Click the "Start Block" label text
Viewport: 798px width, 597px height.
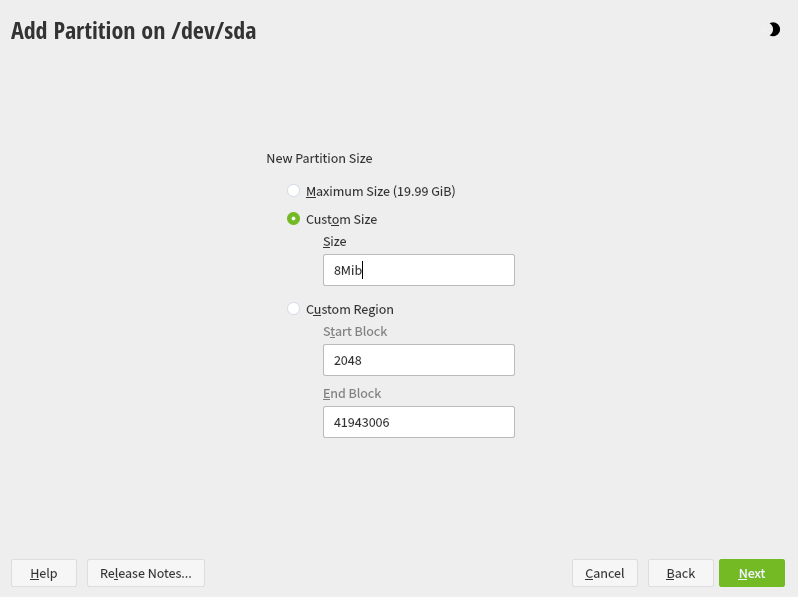355,331
